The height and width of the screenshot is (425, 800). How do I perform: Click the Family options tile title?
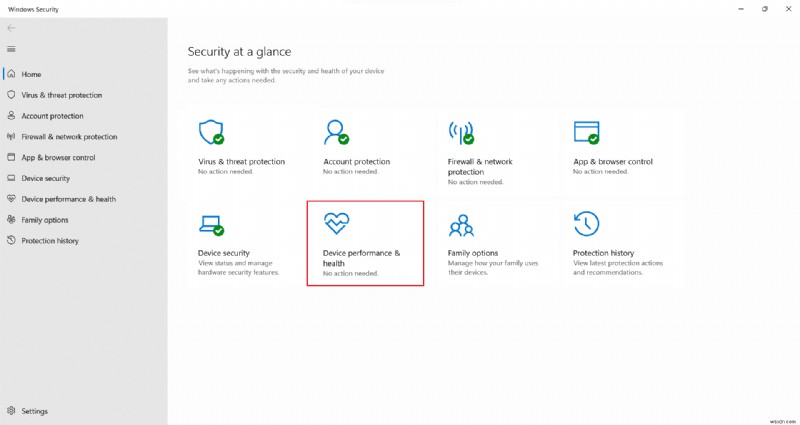click(473, 253)
